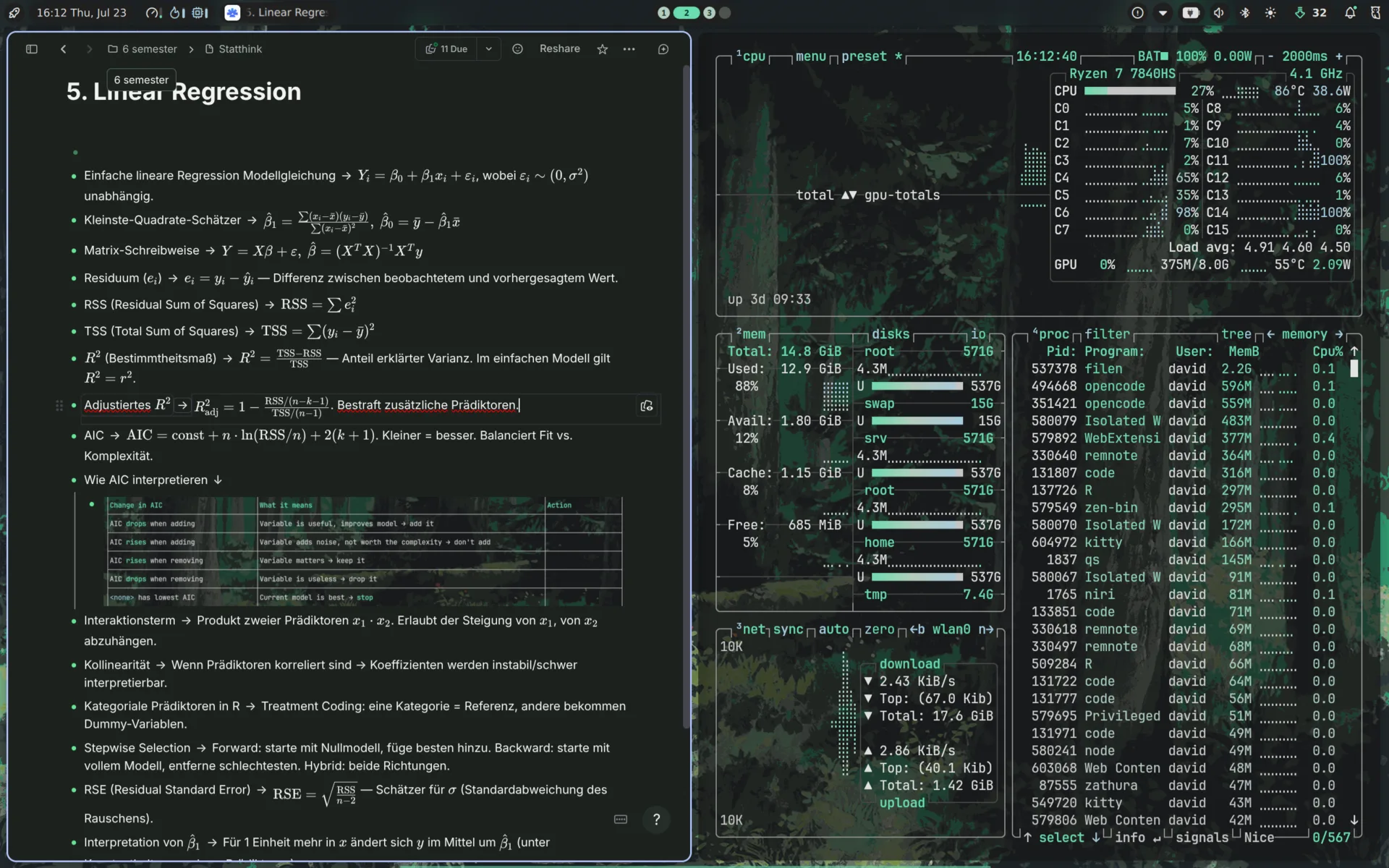The width and height of the screenshot is (1389, 868).
Task: Start practicing the 11 Due cards
Action: 446,49
